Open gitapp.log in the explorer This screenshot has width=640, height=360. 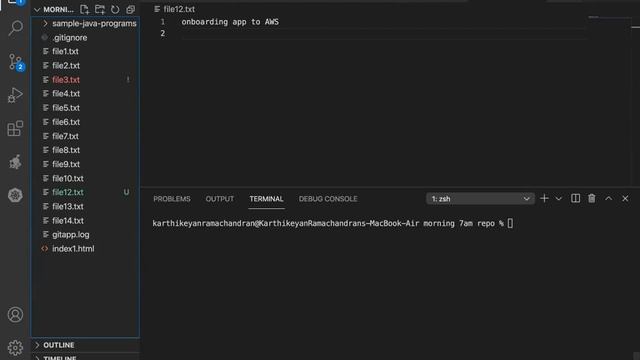[85, 235]
